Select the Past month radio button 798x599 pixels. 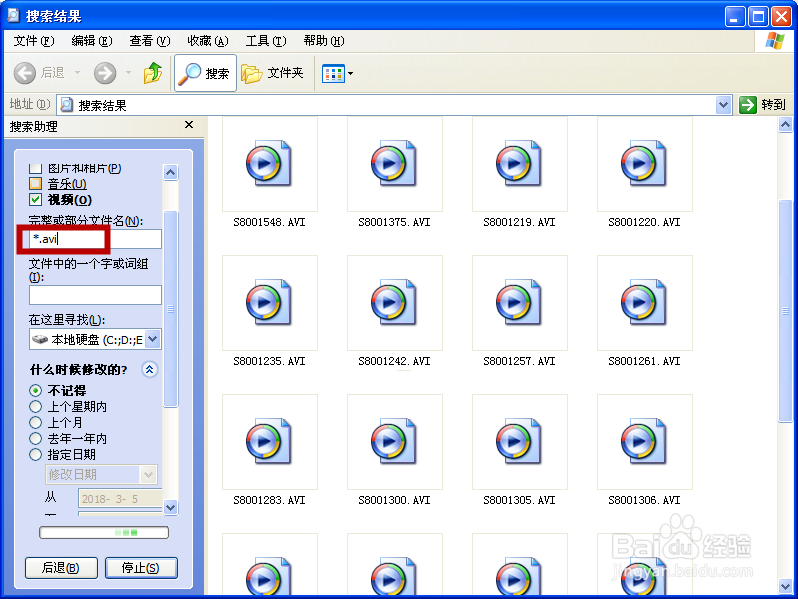coord(35,422)
